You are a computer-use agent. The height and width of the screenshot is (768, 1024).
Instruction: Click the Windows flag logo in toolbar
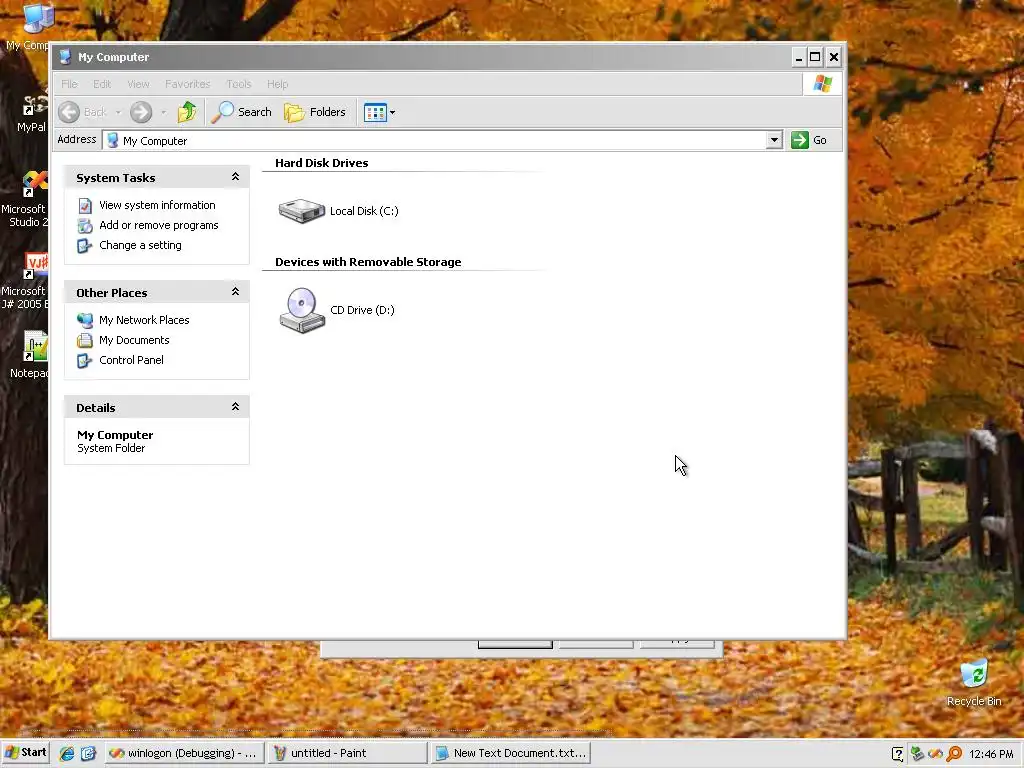(823, 84)
